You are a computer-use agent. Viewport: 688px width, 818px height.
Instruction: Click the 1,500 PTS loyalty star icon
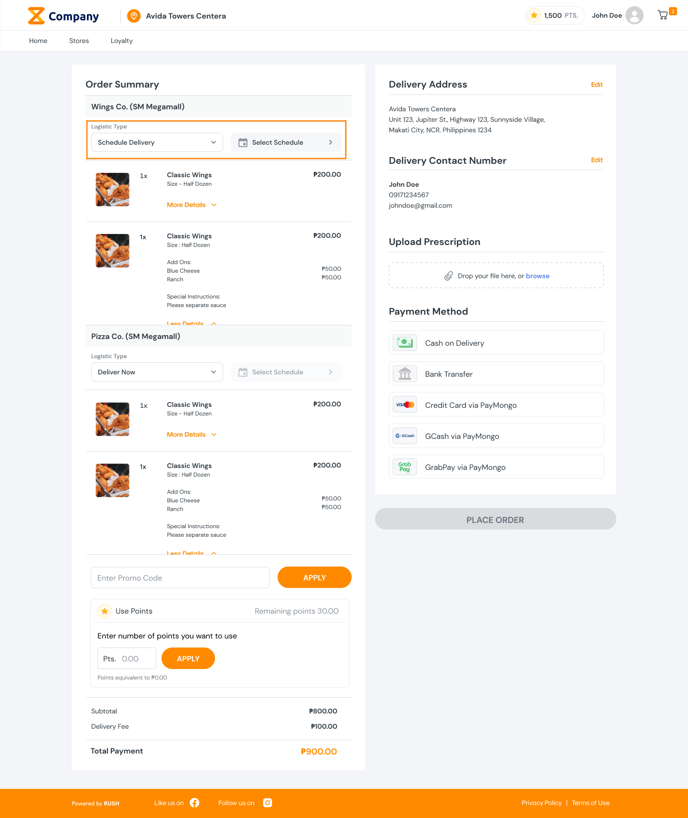[532, 15]
